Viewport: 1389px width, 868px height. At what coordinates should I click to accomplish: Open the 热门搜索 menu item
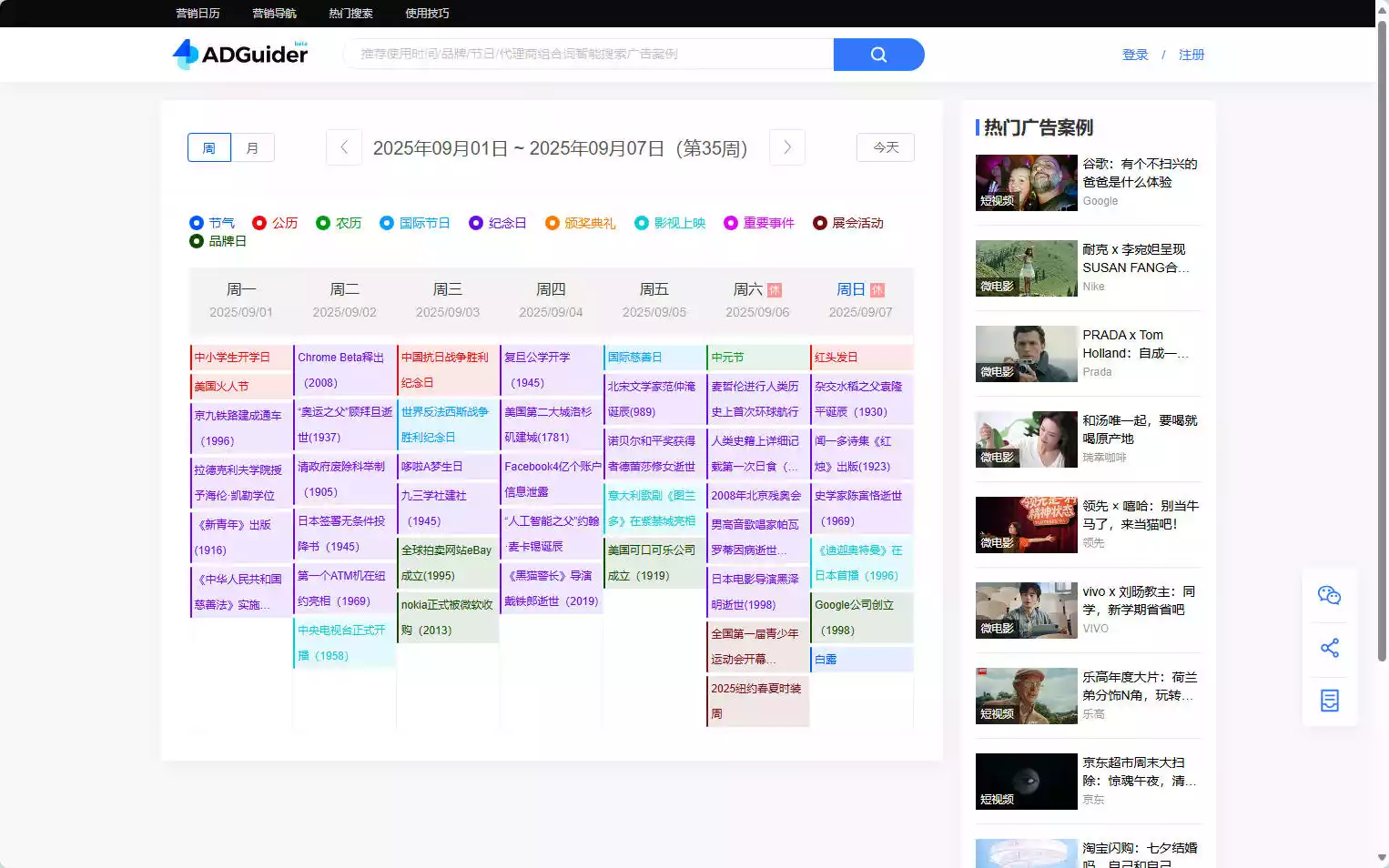tap(351, 14)
